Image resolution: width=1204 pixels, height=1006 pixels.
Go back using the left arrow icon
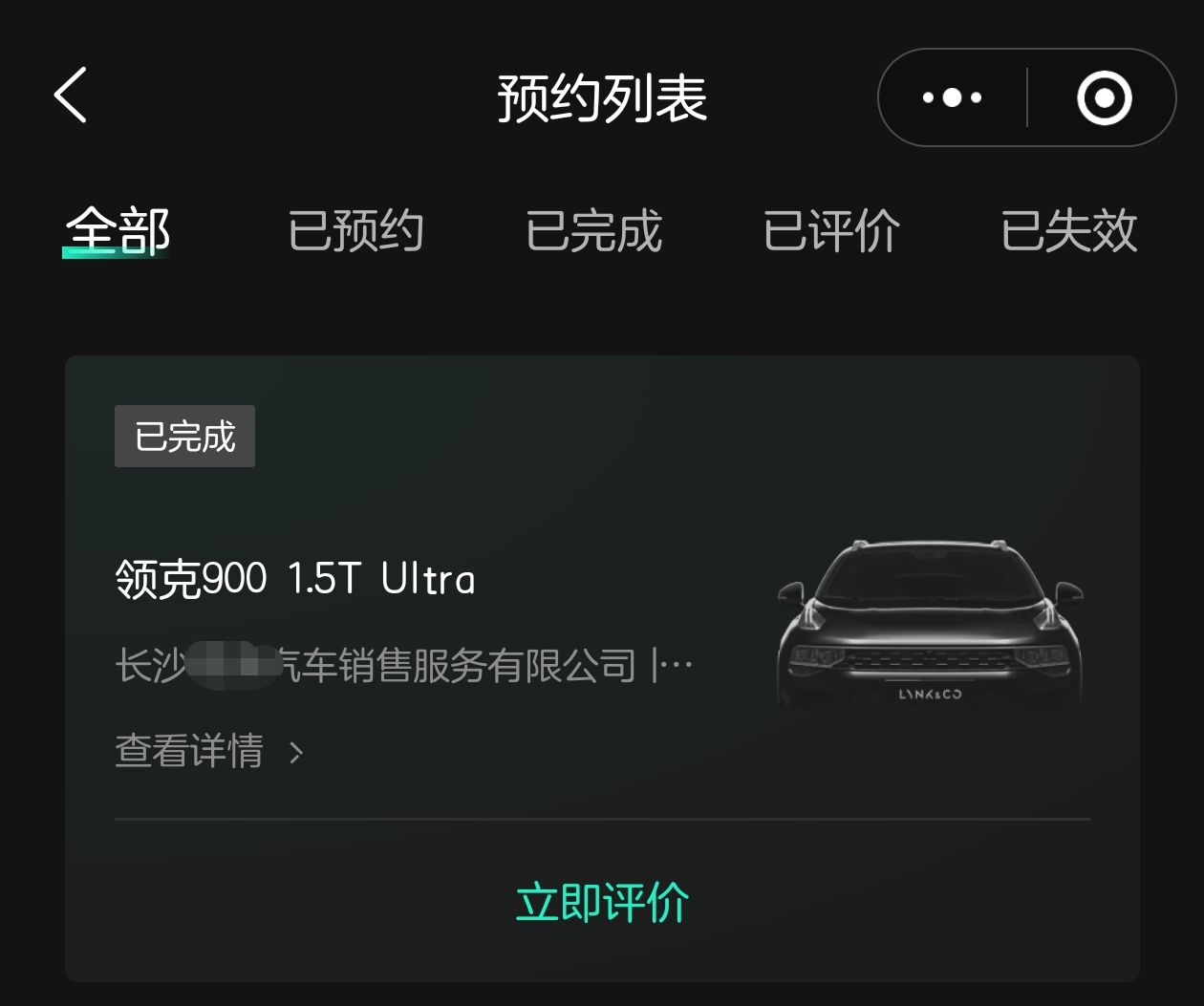70,96
